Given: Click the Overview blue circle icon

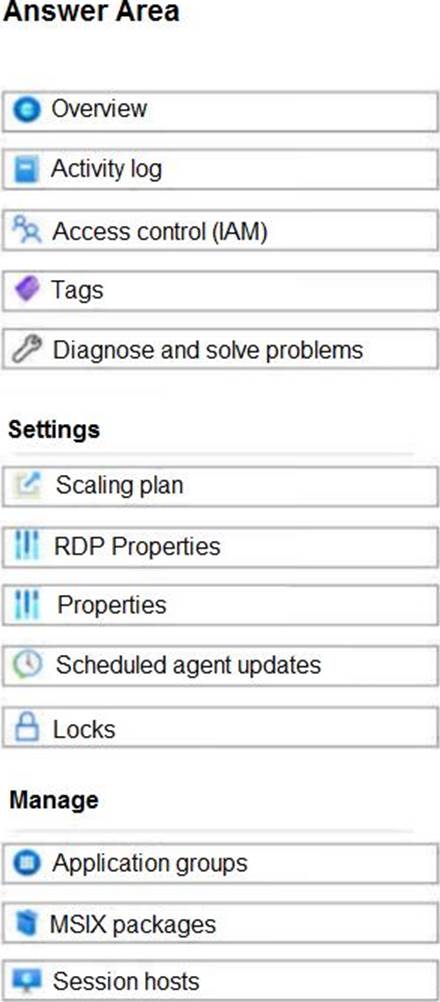Looking at the screenshot, I should point(26,110).
